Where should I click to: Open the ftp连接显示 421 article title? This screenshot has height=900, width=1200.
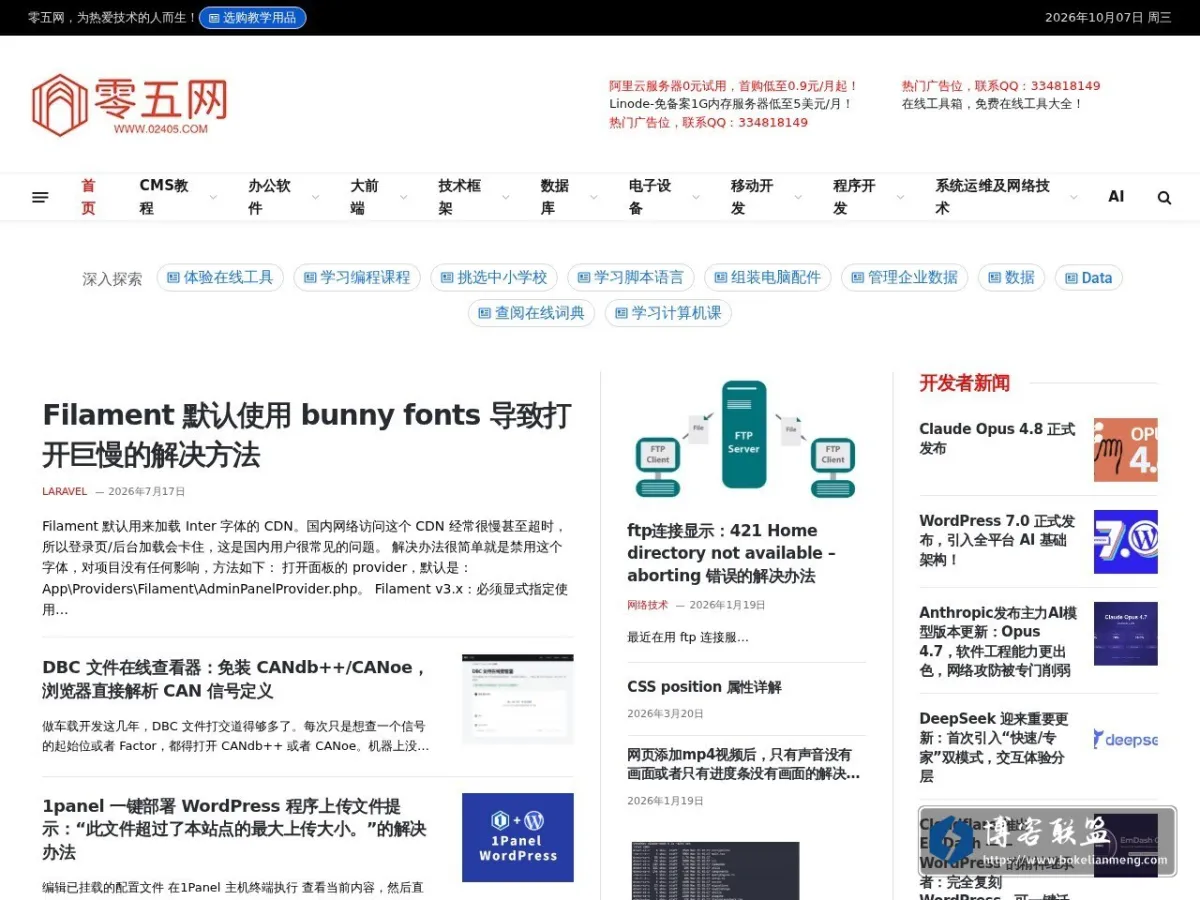click(x=731, y=553)
